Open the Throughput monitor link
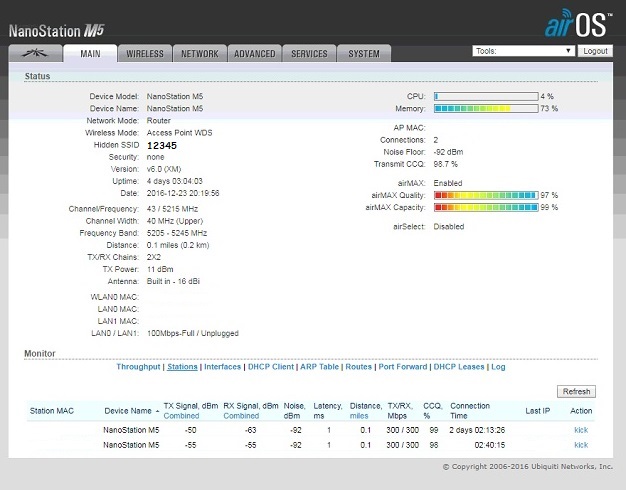The width and height of the screenshot is (626, 490). point(138,367)
